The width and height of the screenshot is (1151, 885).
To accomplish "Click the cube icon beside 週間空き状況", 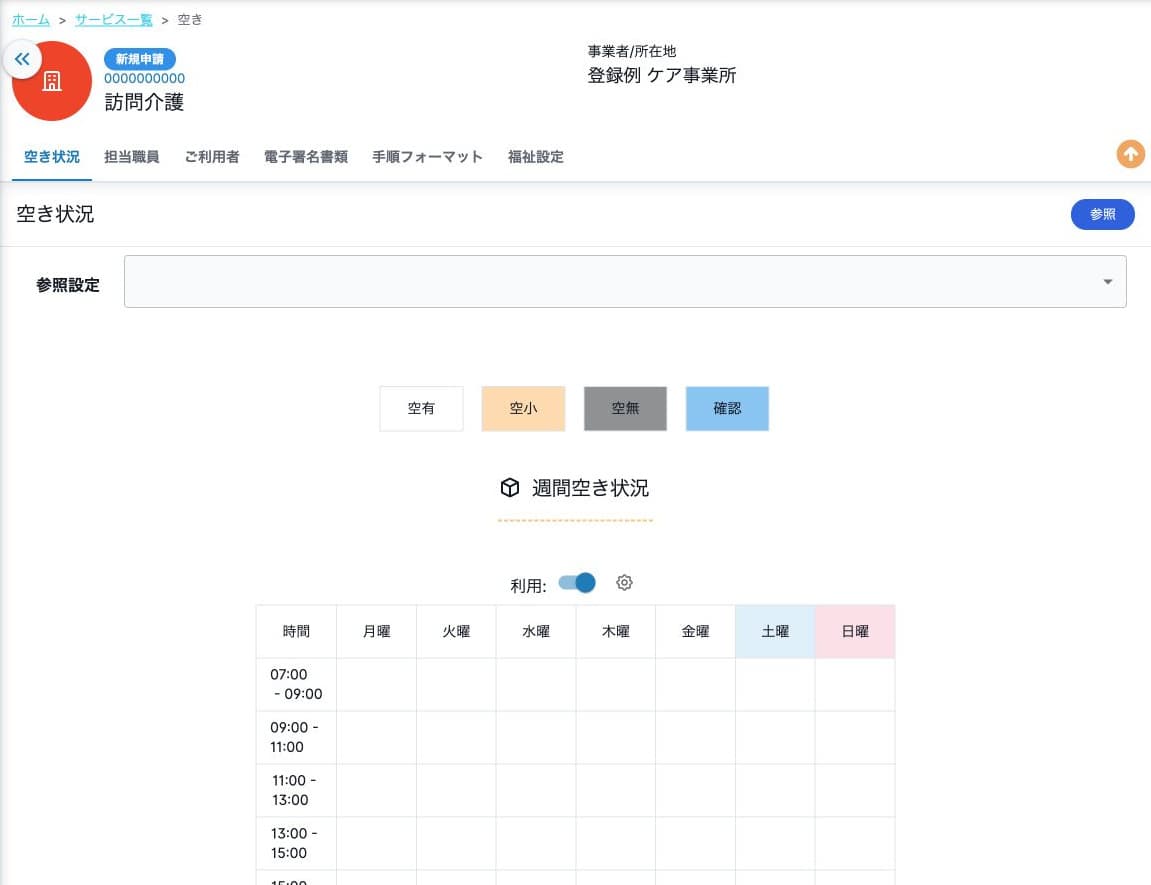I will click(x=509, y=488).
